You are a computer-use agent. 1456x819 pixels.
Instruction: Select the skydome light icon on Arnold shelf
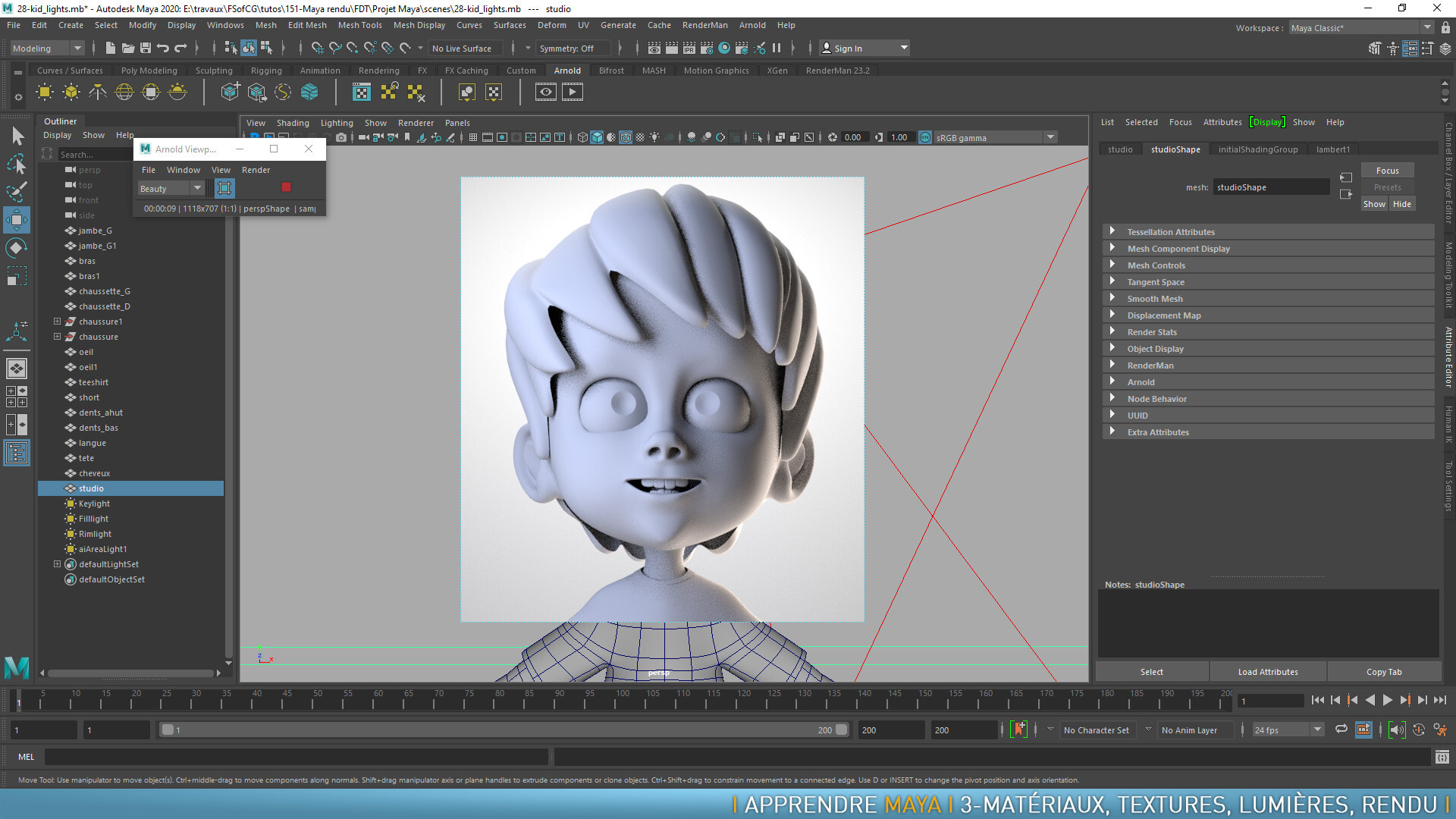click(123, 91)
